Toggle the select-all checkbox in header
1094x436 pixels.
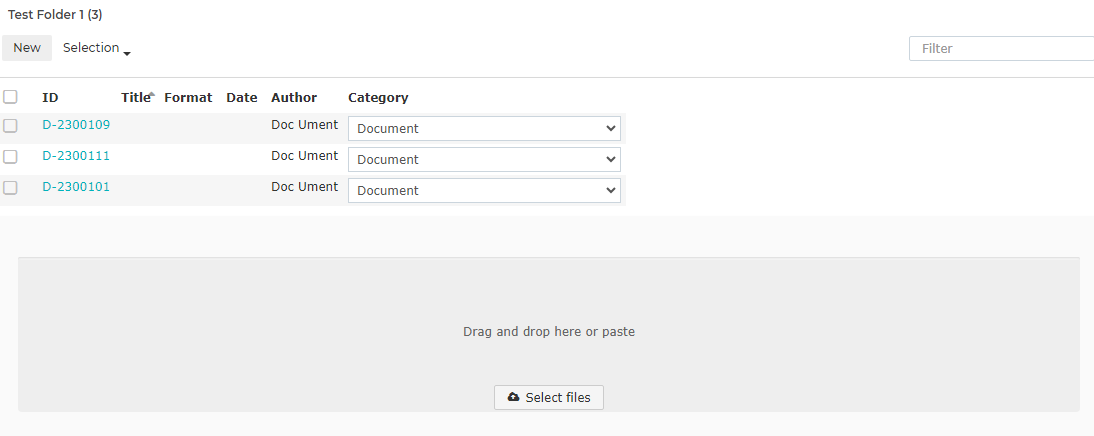tap(10, 97)
